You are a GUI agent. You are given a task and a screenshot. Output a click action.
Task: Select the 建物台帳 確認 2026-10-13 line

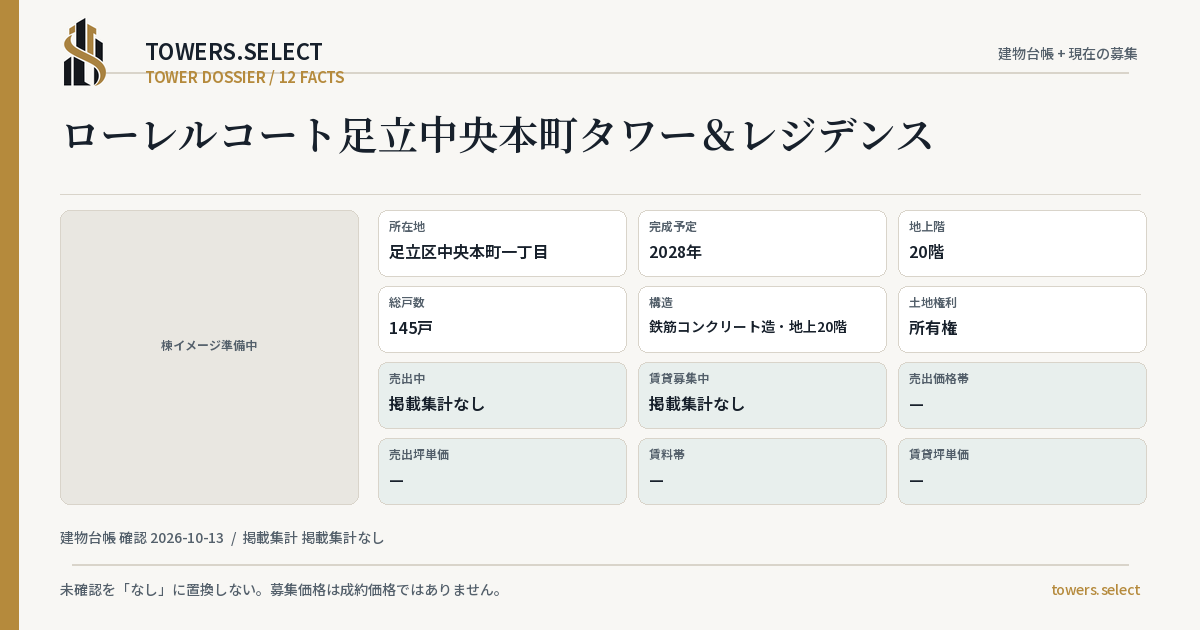(x=222, y=537)
